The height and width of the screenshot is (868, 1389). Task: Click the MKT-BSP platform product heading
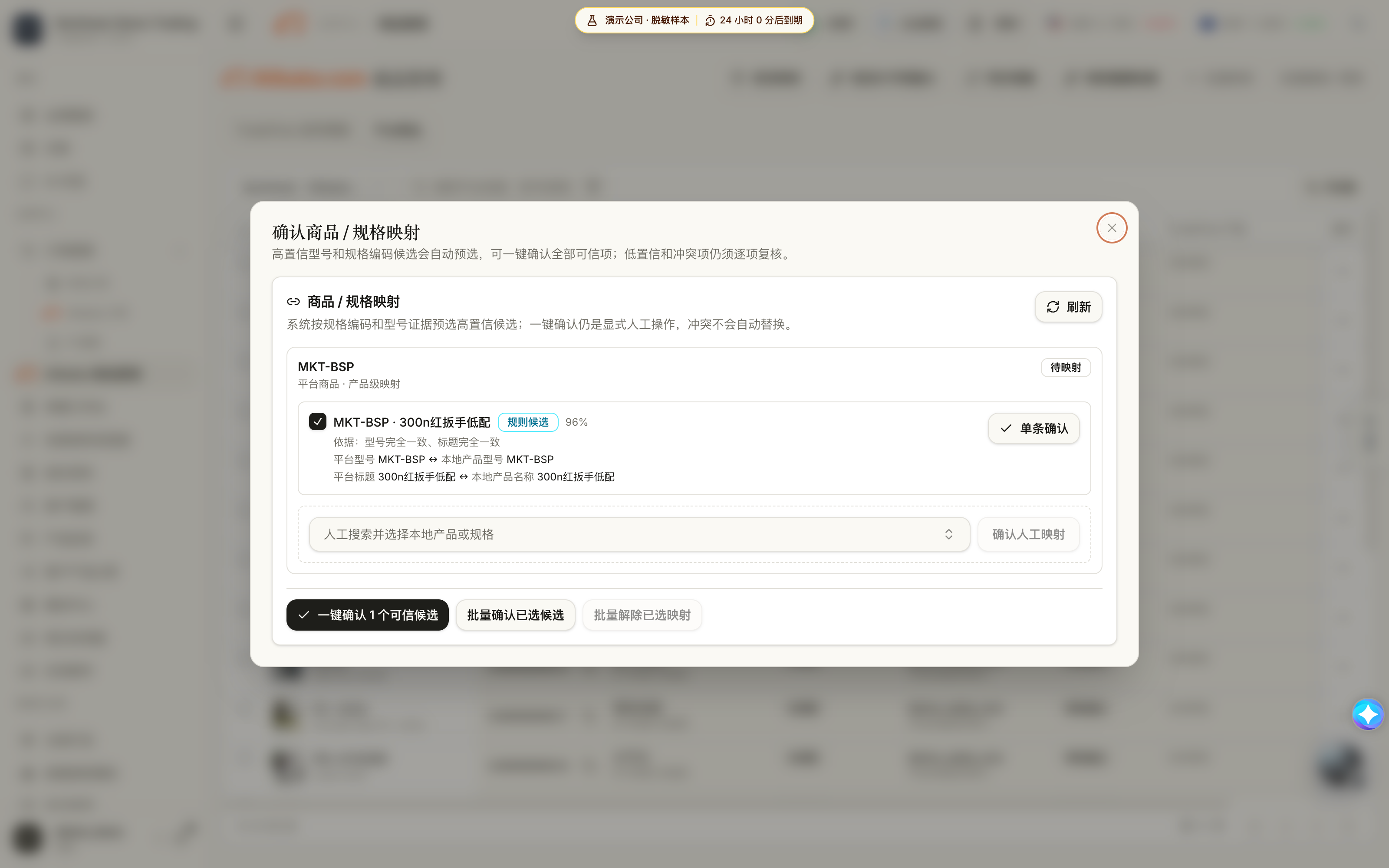pyautogui.click(x=326, y=366)
